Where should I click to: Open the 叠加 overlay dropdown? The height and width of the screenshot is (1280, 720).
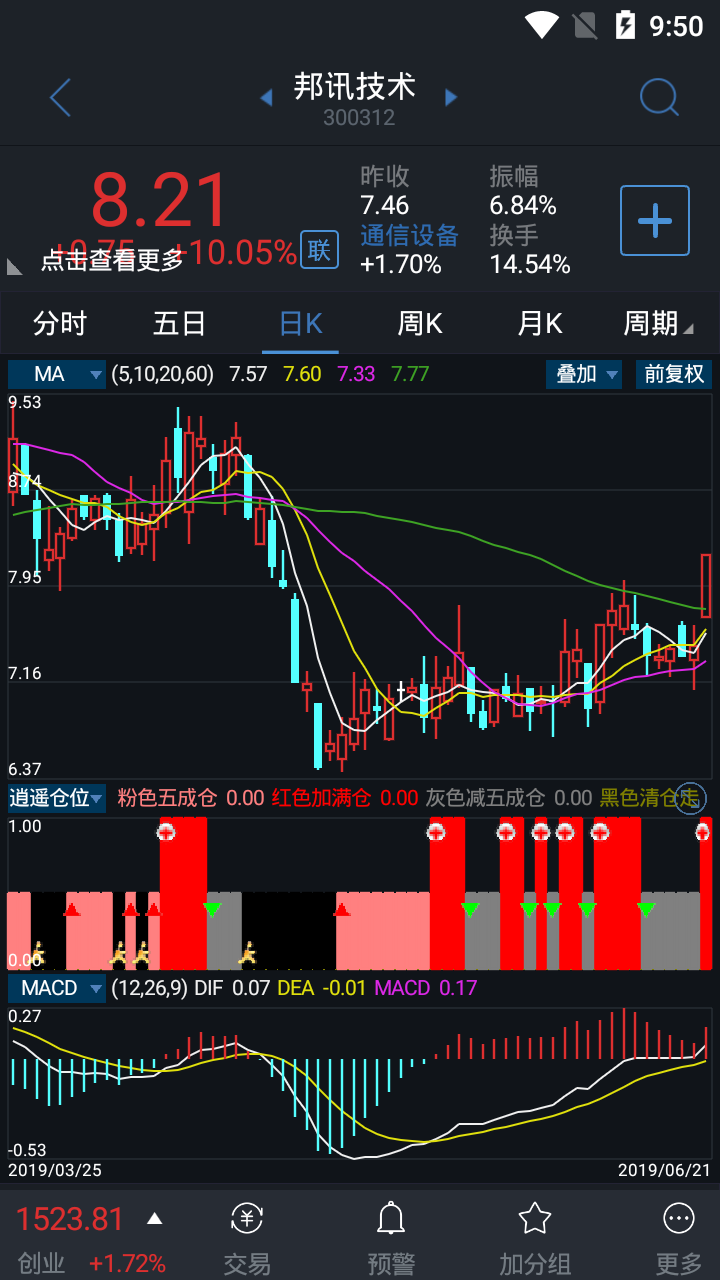point(584,374)
